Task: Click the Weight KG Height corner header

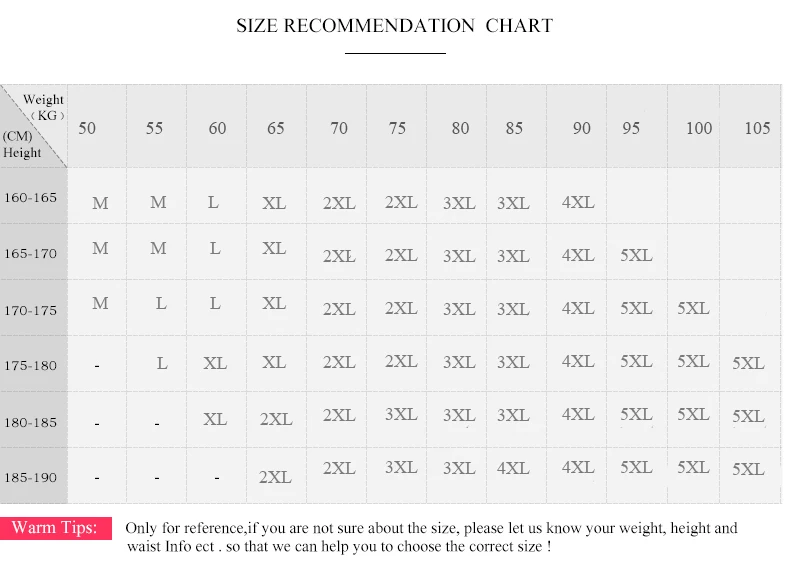Action: 34,126
